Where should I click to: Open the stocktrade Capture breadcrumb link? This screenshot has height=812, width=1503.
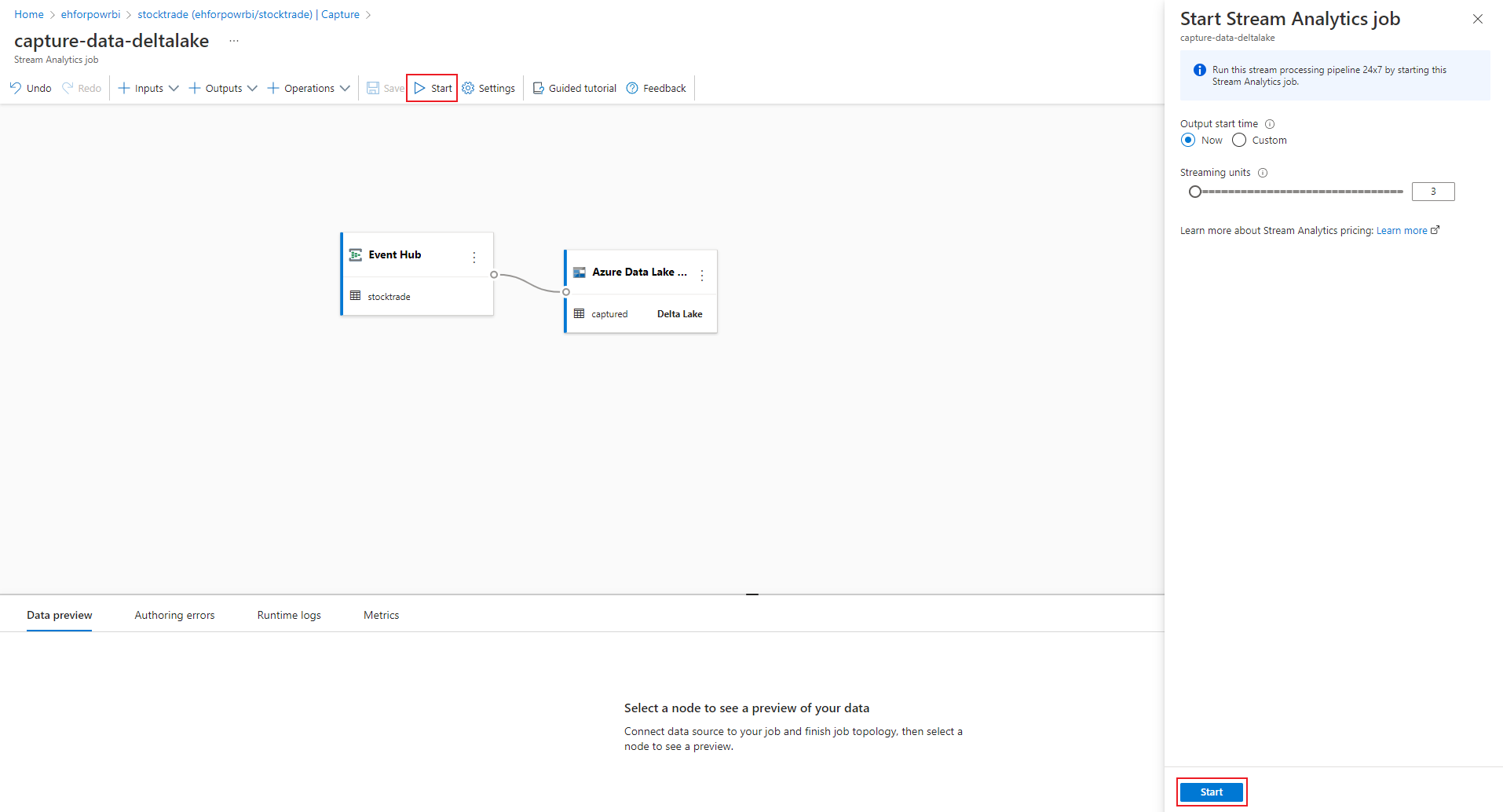[248, 14]
